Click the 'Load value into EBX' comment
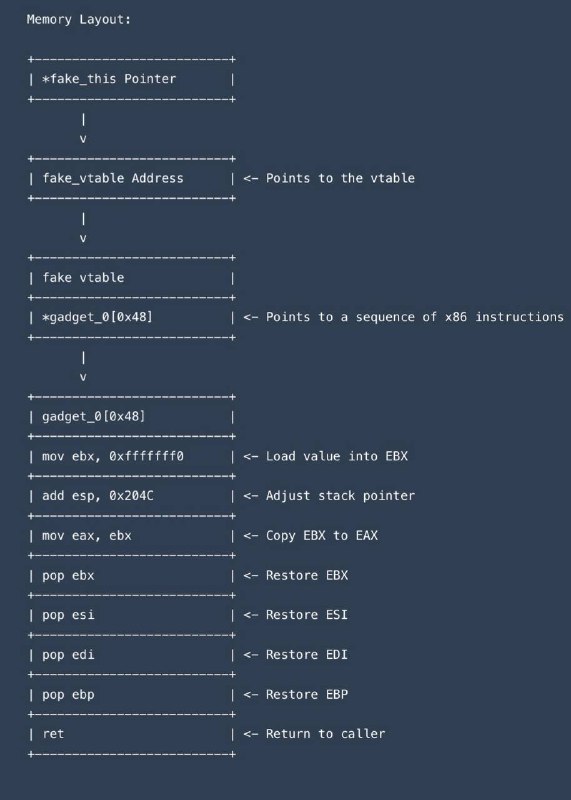 pyautogui.click(x=326, y=456)
